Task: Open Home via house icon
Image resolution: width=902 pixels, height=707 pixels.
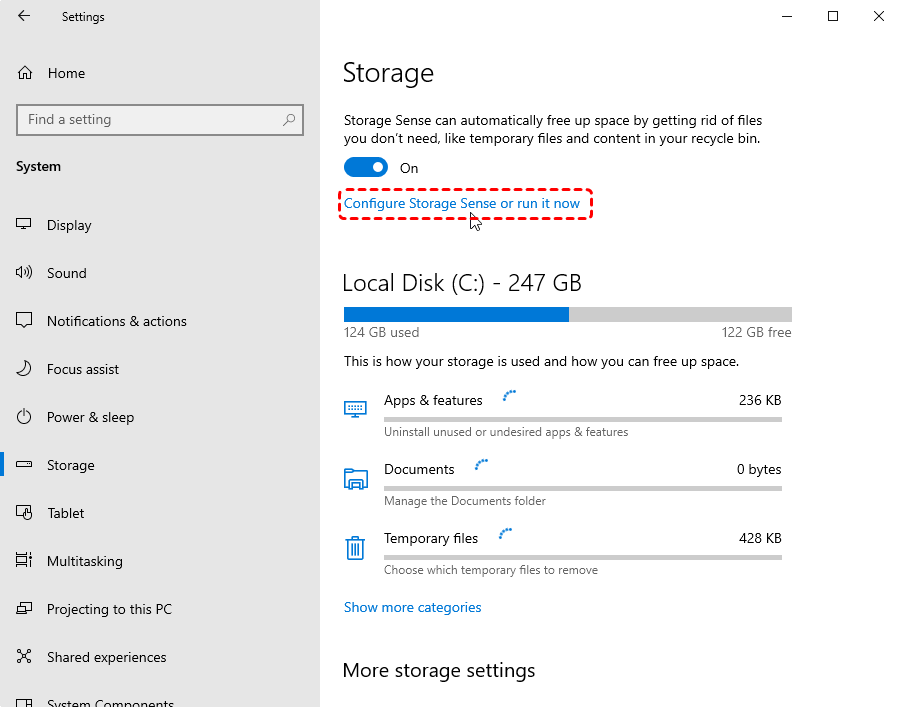Action: tap(25, 73)
